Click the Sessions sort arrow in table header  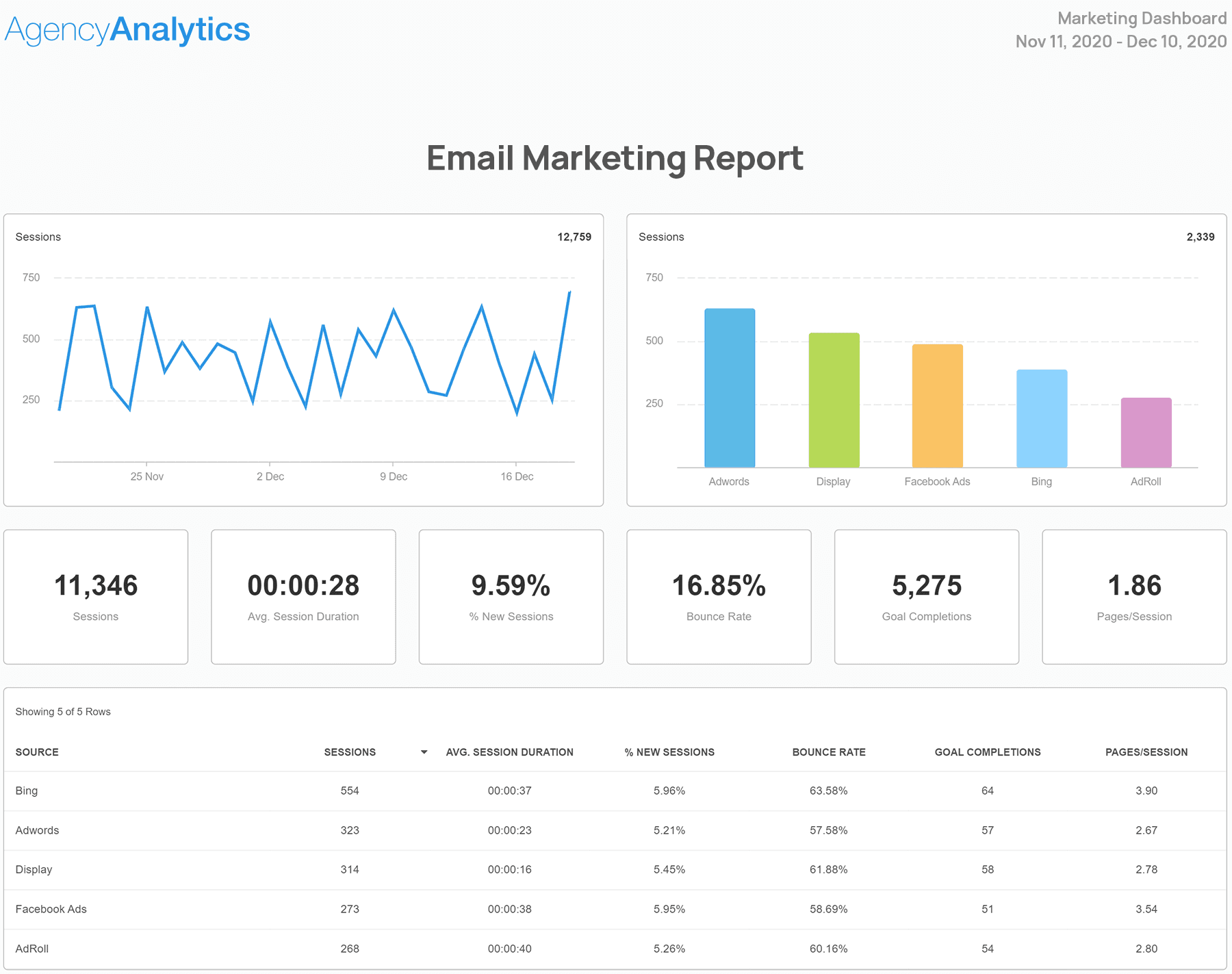click(424, 752)
